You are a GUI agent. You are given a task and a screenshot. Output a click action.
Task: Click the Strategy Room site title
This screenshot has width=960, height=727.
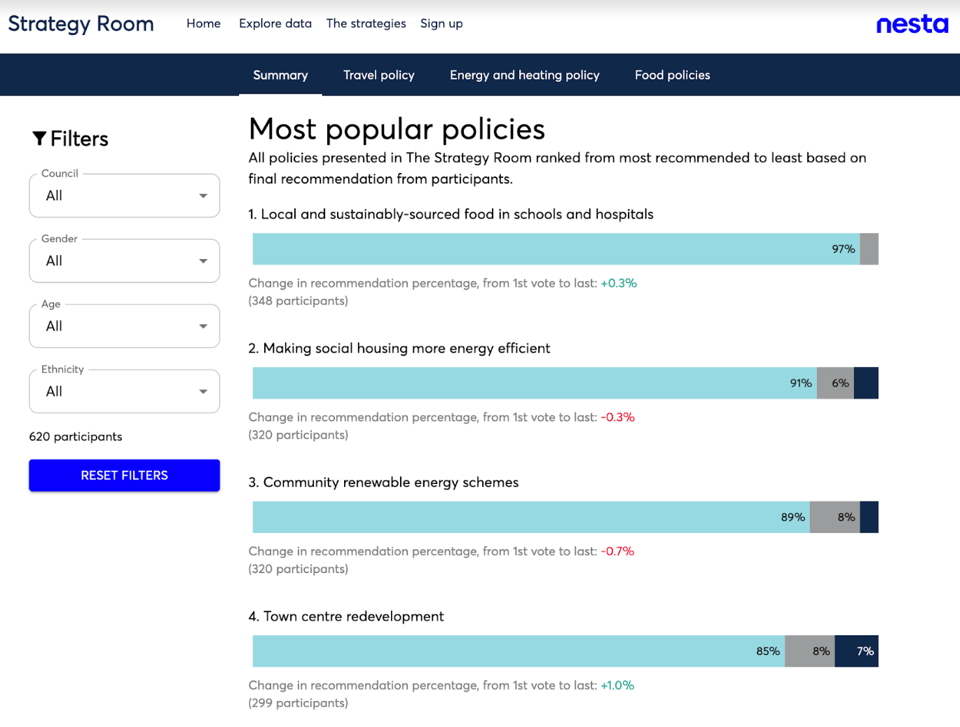point(81,24)
